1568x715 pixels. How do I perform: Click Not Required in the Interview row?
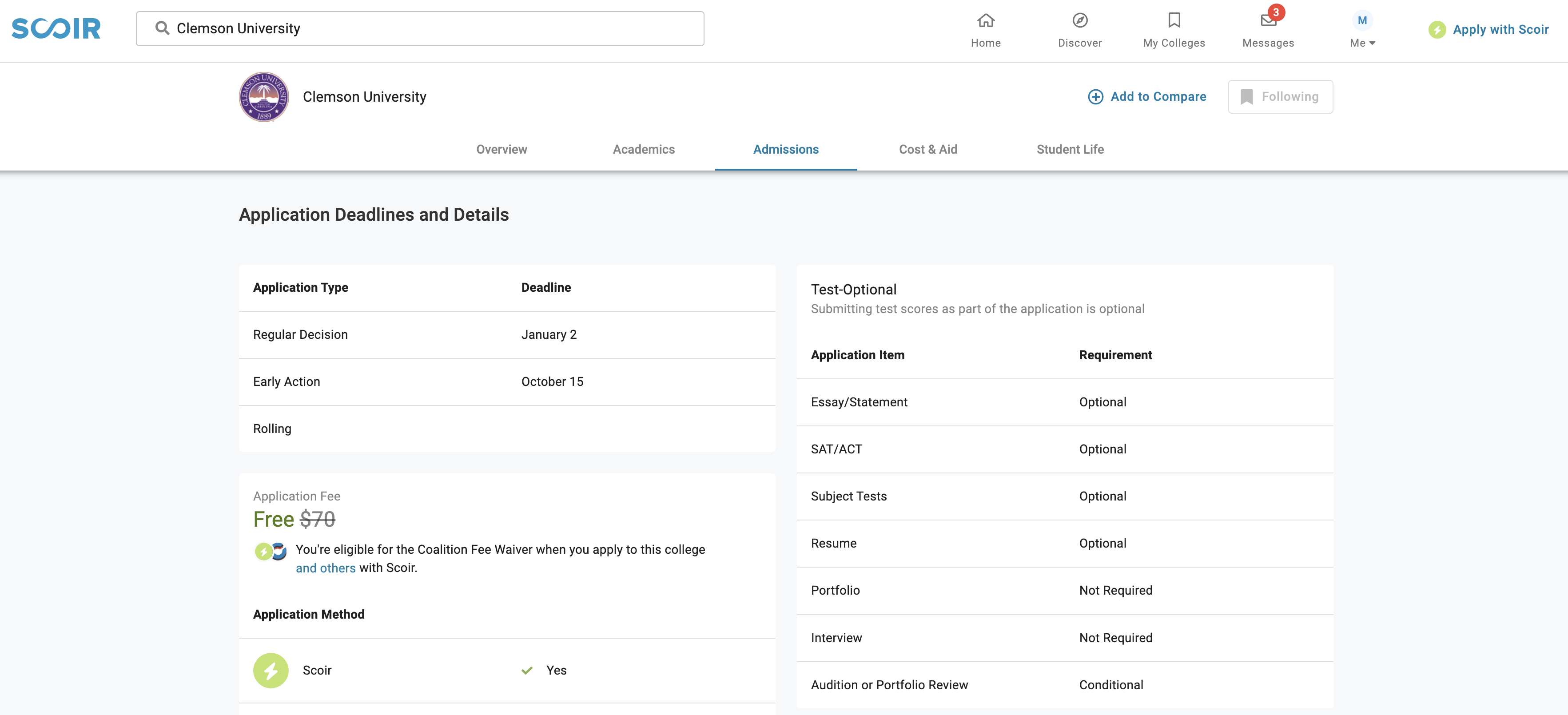(x=1116, y=638)
